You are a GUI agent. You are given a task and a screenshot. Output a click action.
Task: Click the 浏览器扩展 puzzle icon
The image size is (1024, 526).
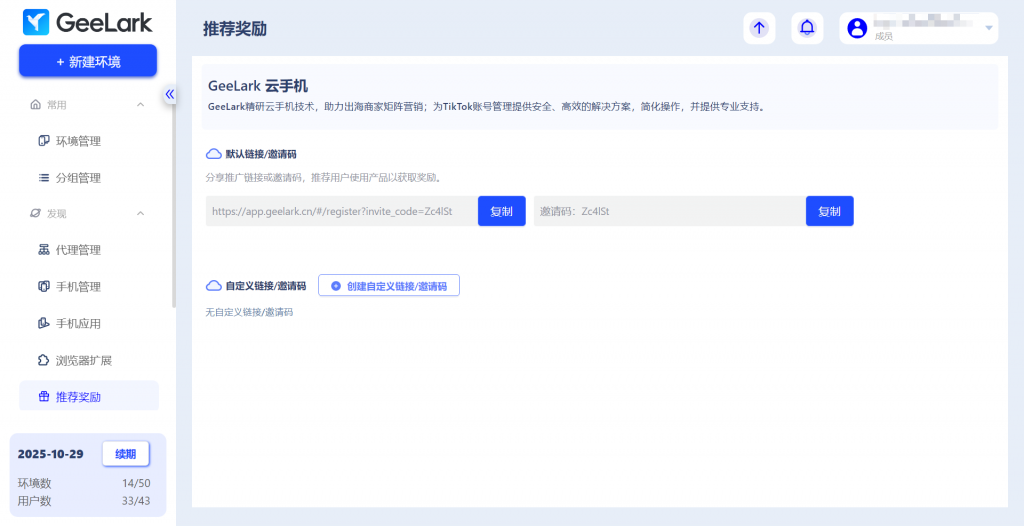pos(44,360)
